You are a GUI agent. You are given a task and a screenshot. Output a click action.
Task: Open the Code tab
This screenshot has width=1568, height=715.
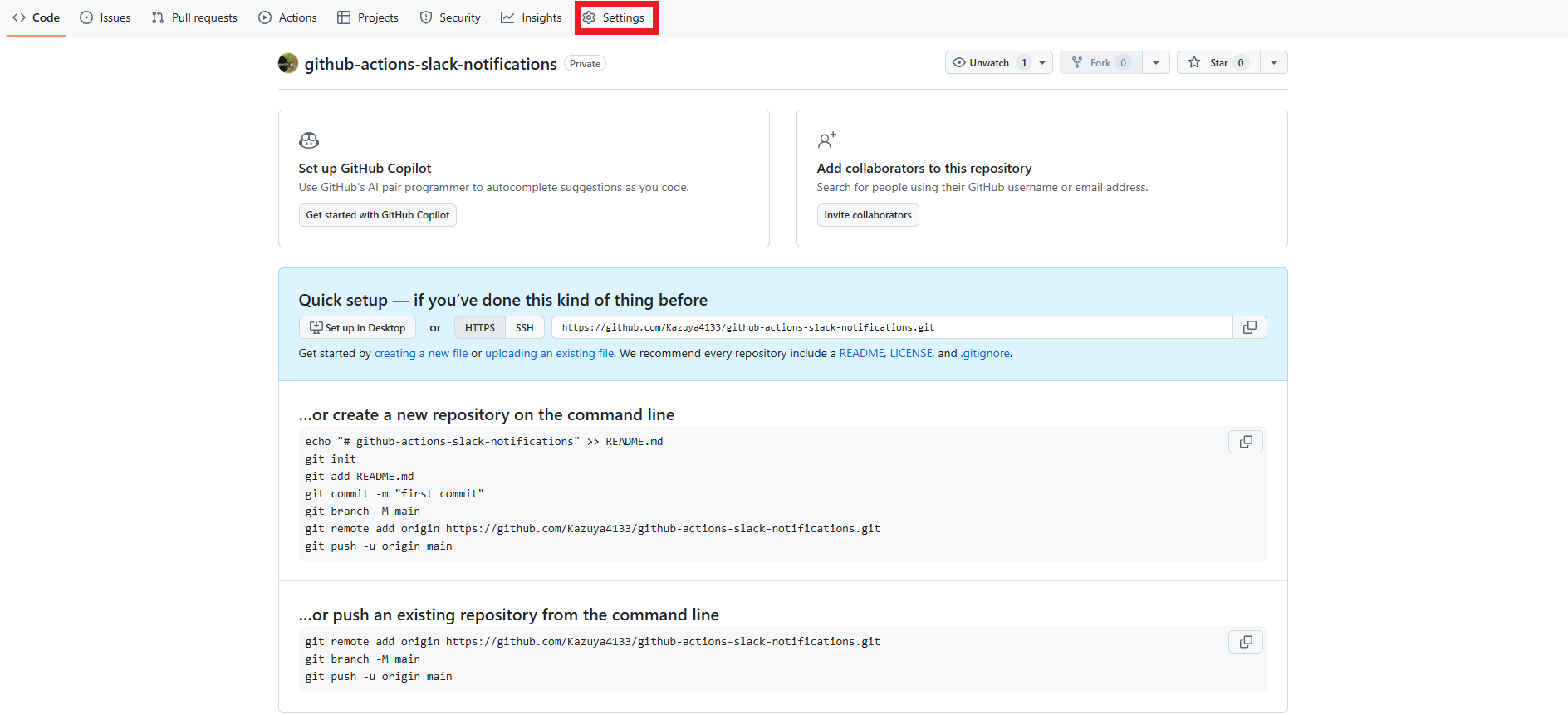36,17
